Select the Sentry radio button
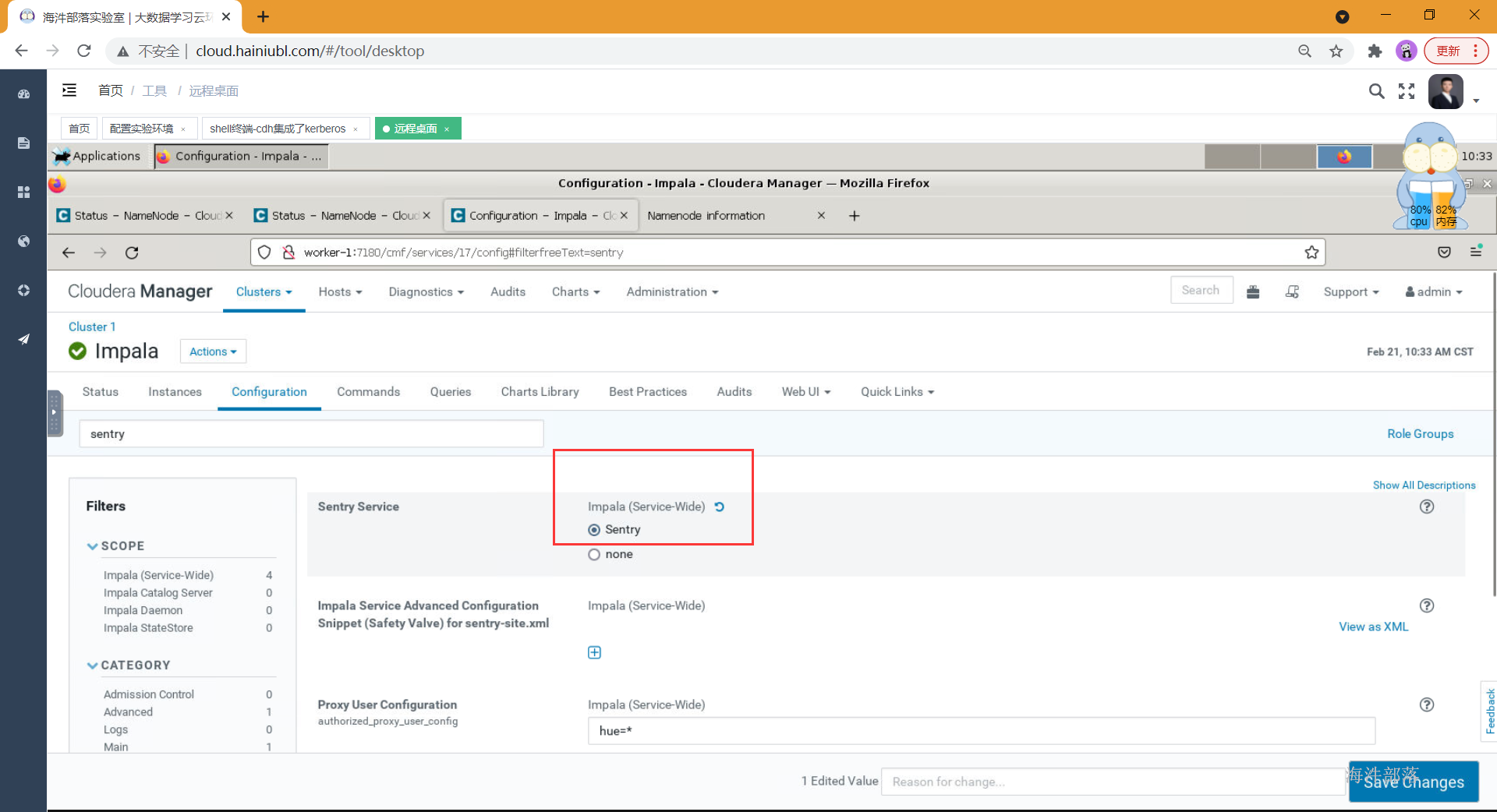The height and width of the screenshot is (812, 1497). (594, 530)
